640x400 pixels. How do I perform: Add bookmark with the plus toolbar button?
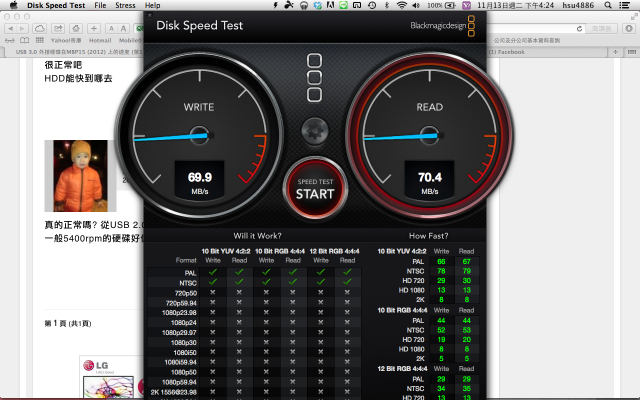point(94,29)
